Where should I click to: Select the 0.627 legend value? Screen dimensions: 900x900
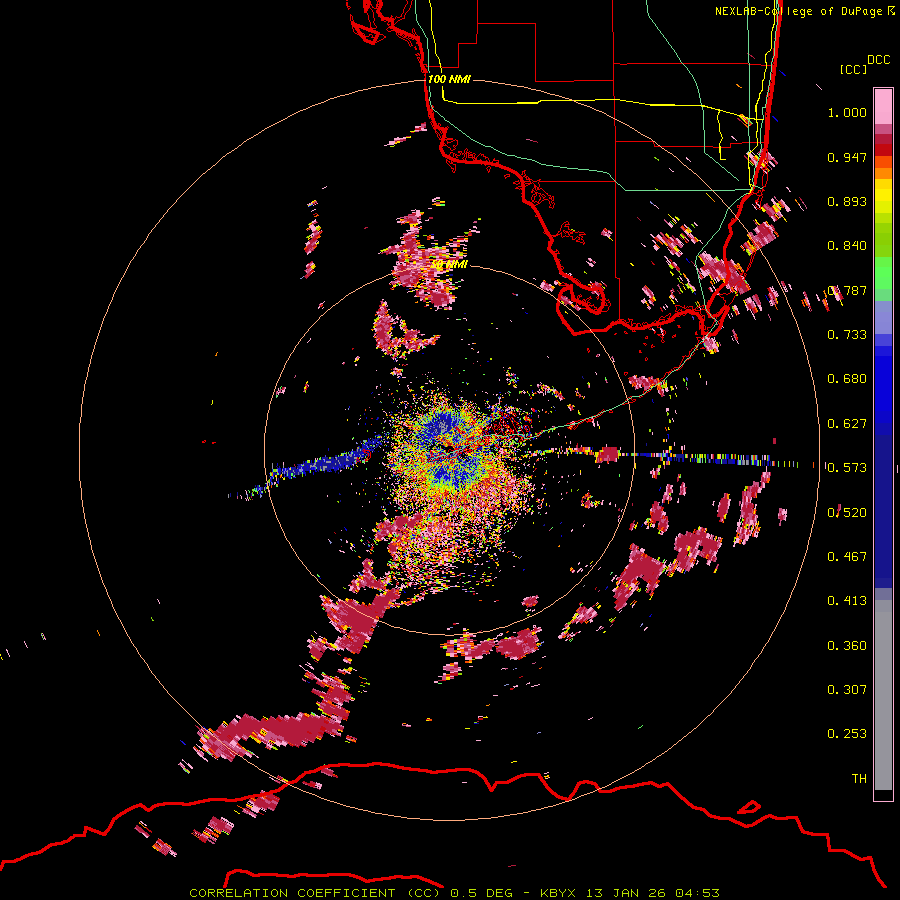847,424
